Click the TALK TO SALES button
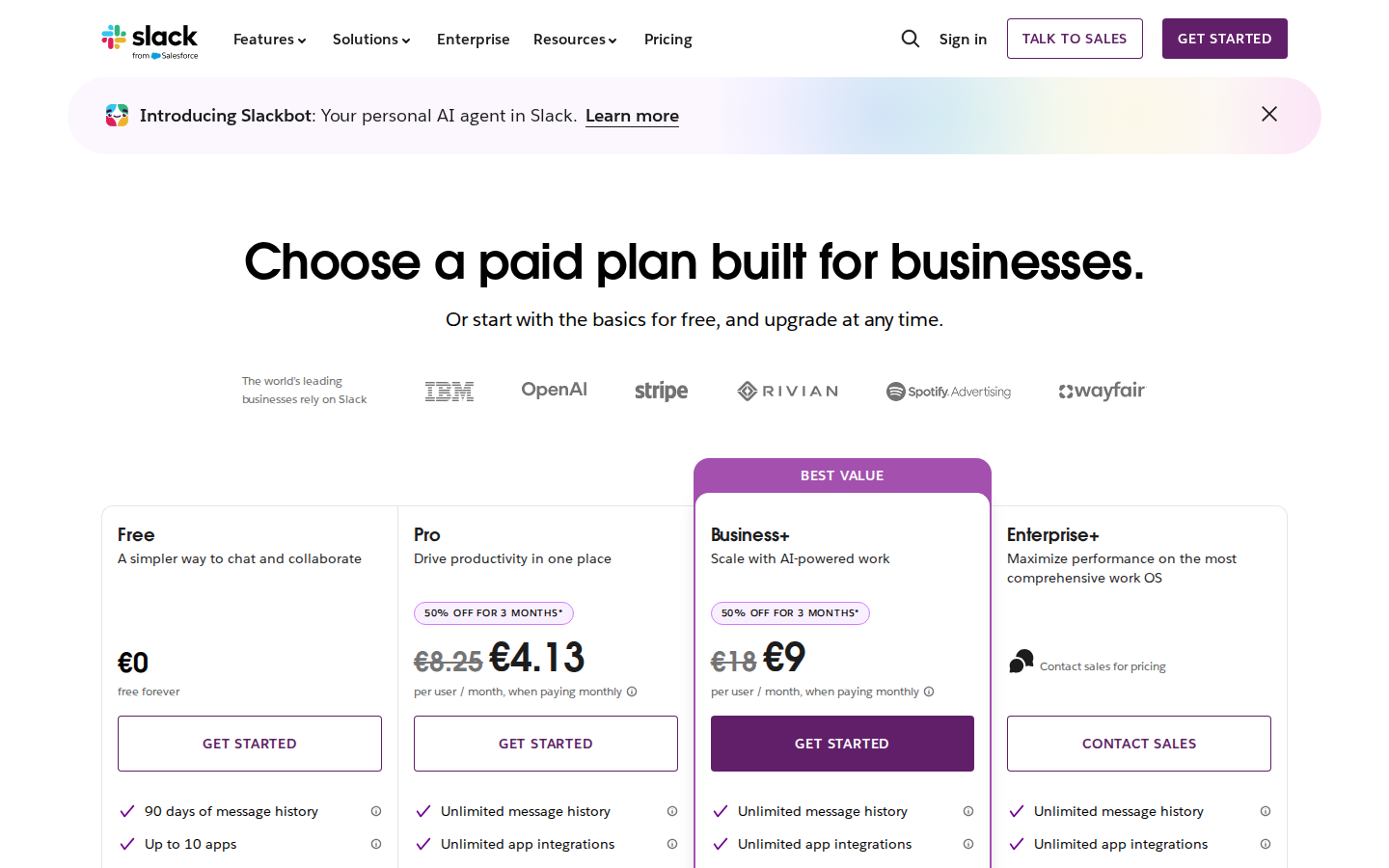This screenshot has height=868, width=1389. click(x=1075, y=39)
